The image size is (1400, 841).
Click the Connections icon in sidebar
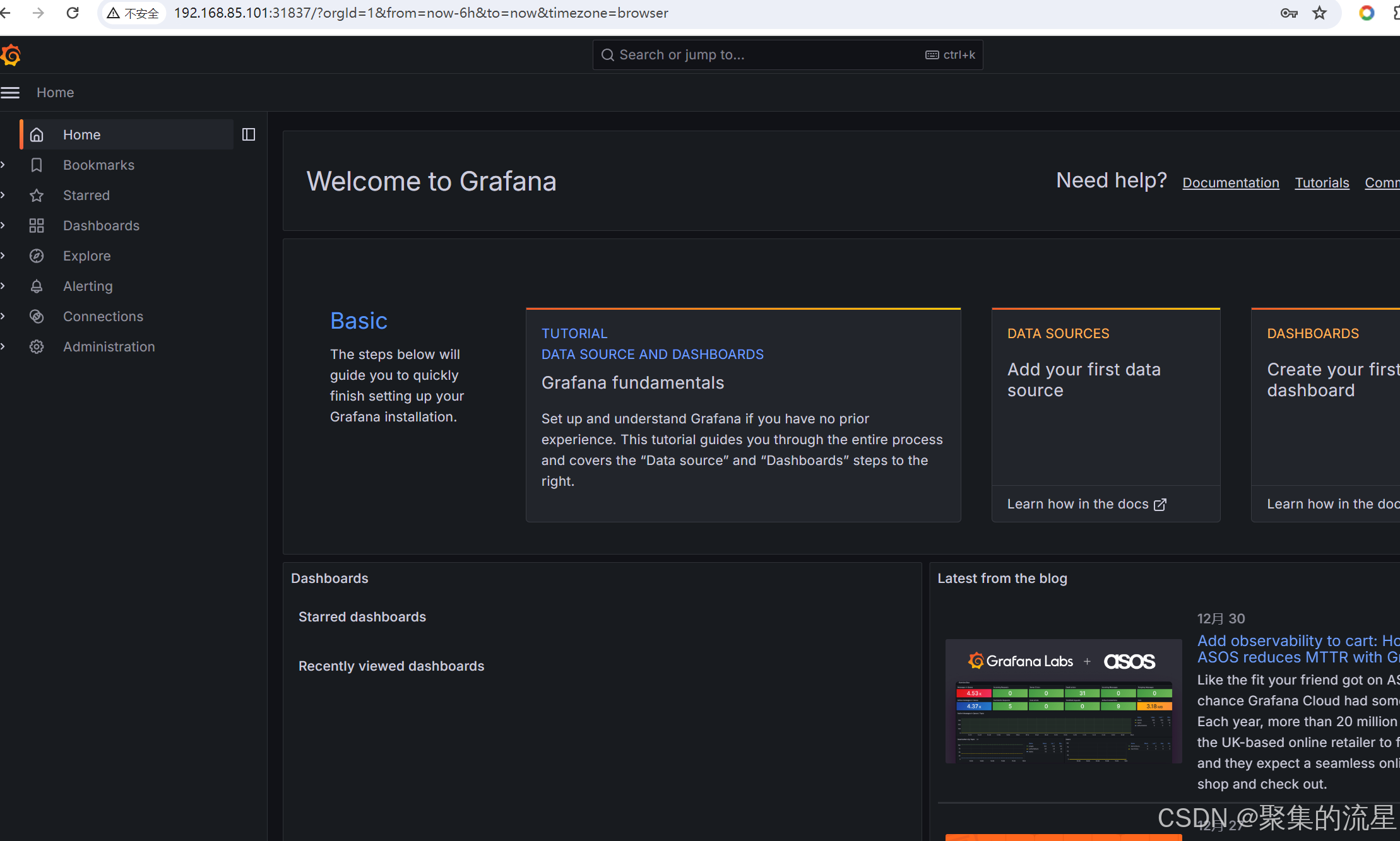(x=37, y=317)
